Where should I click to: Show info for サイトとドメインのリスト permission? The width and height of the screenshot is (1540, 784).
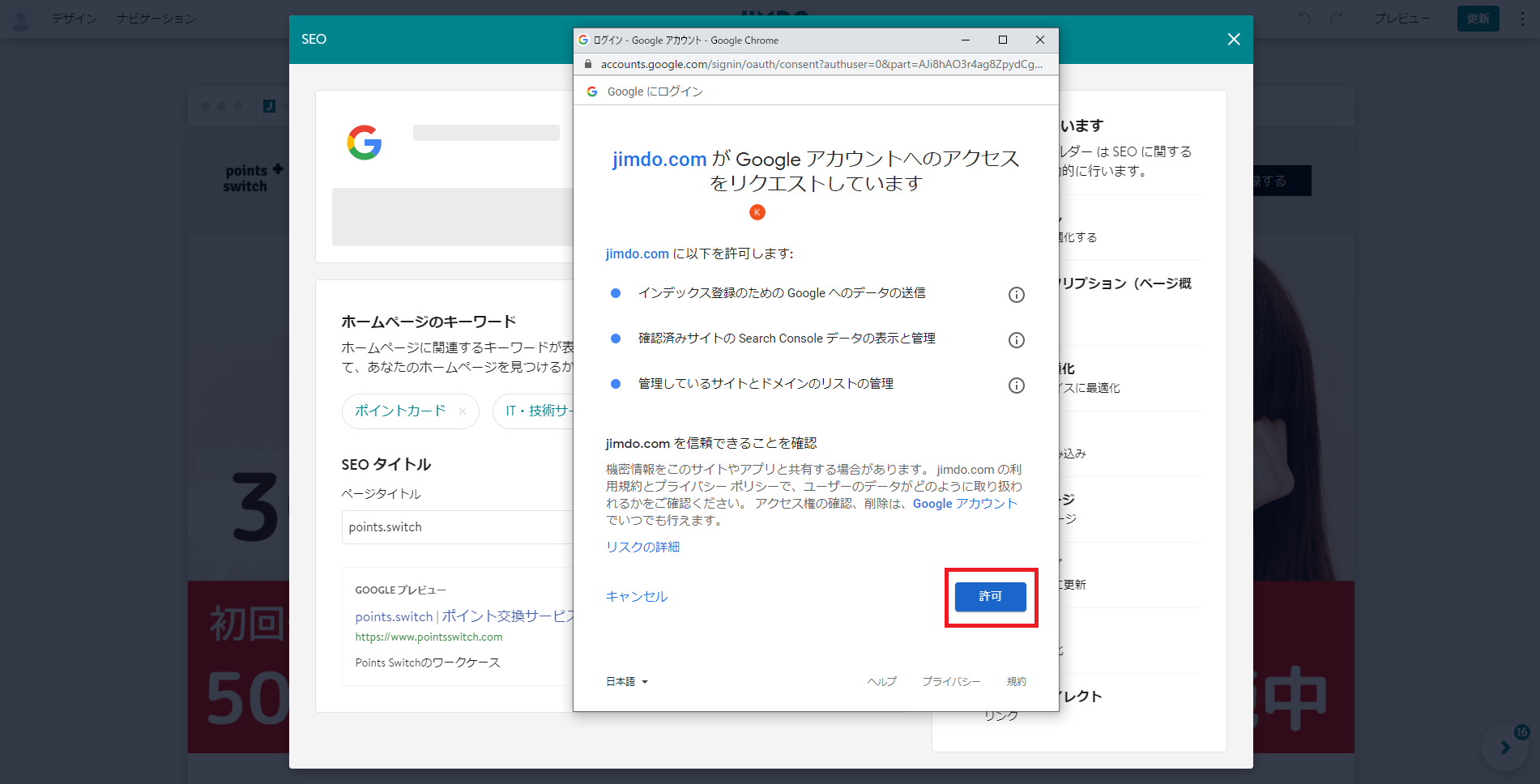click(x=1016, y=386)
